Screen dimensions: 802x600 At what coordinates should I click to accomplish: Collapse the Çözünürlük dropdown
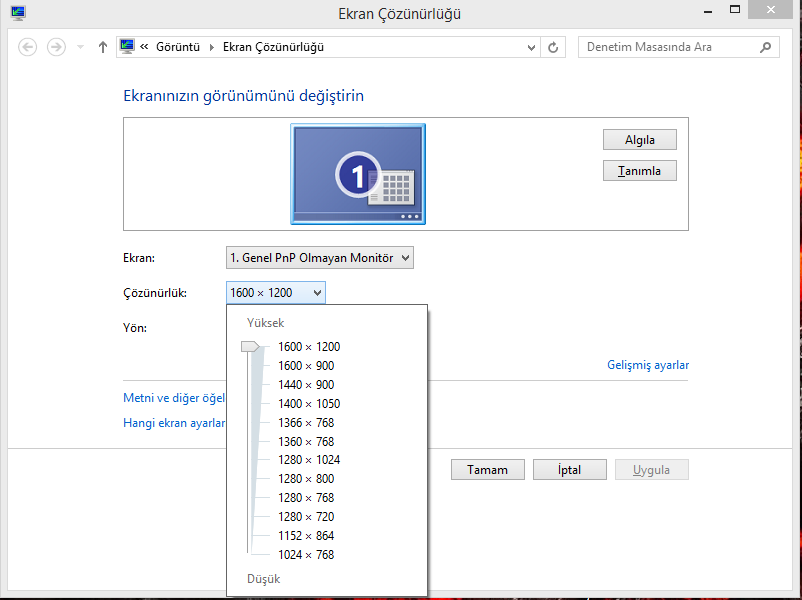click(x=276, y=293)
